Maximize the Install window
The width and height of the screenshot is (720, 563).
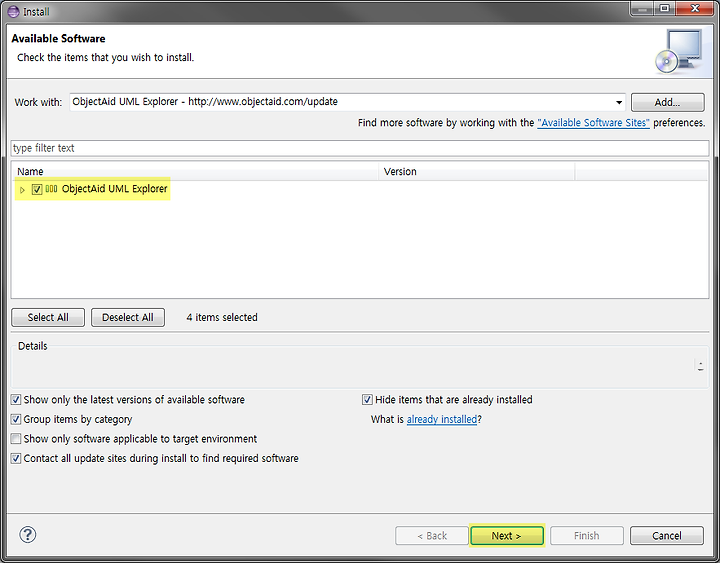point(664,9)
